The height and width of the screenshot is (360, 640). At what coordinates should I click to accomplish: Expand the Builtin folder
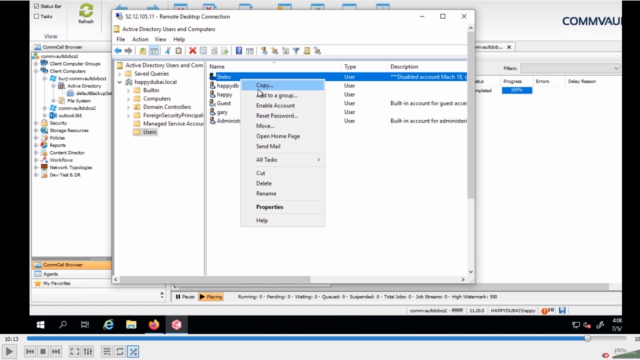tap(128, 90)
